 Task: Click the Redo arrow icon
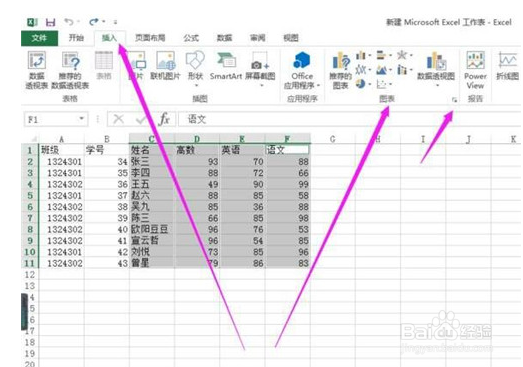[94, 22]
